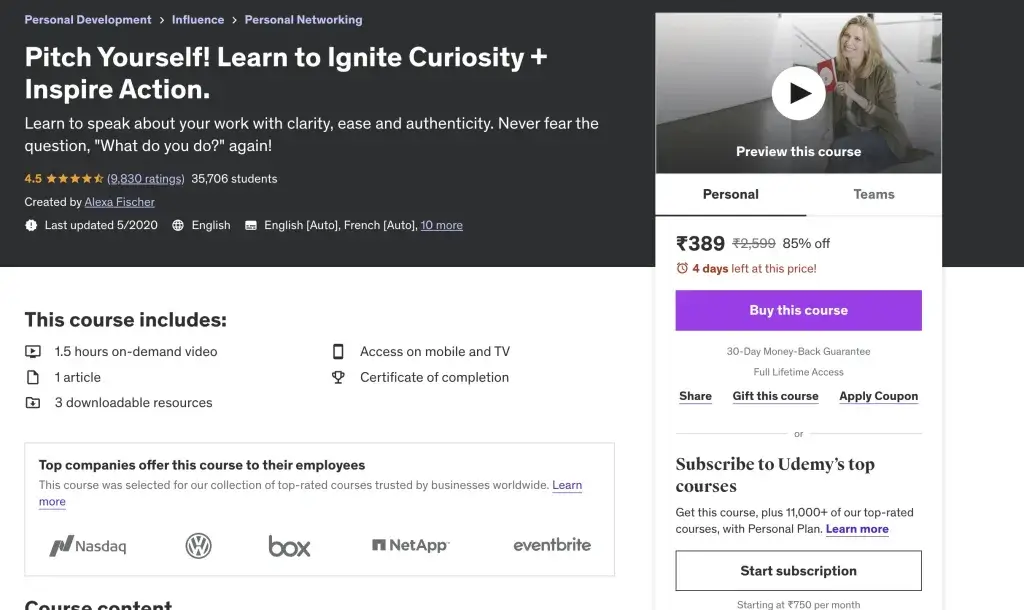This screenshot has height=610, width=1024.
Task: Click the Nasdaq logo
Action: point(88,546)
